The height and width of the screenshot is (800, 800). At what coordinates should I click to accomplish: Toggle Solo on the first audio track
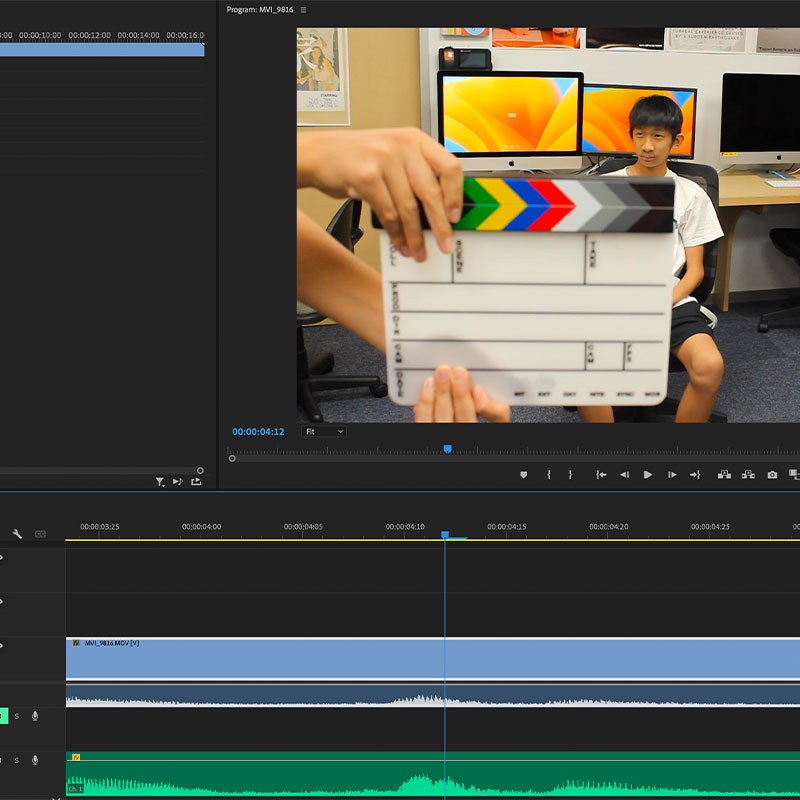click(16, 716)
